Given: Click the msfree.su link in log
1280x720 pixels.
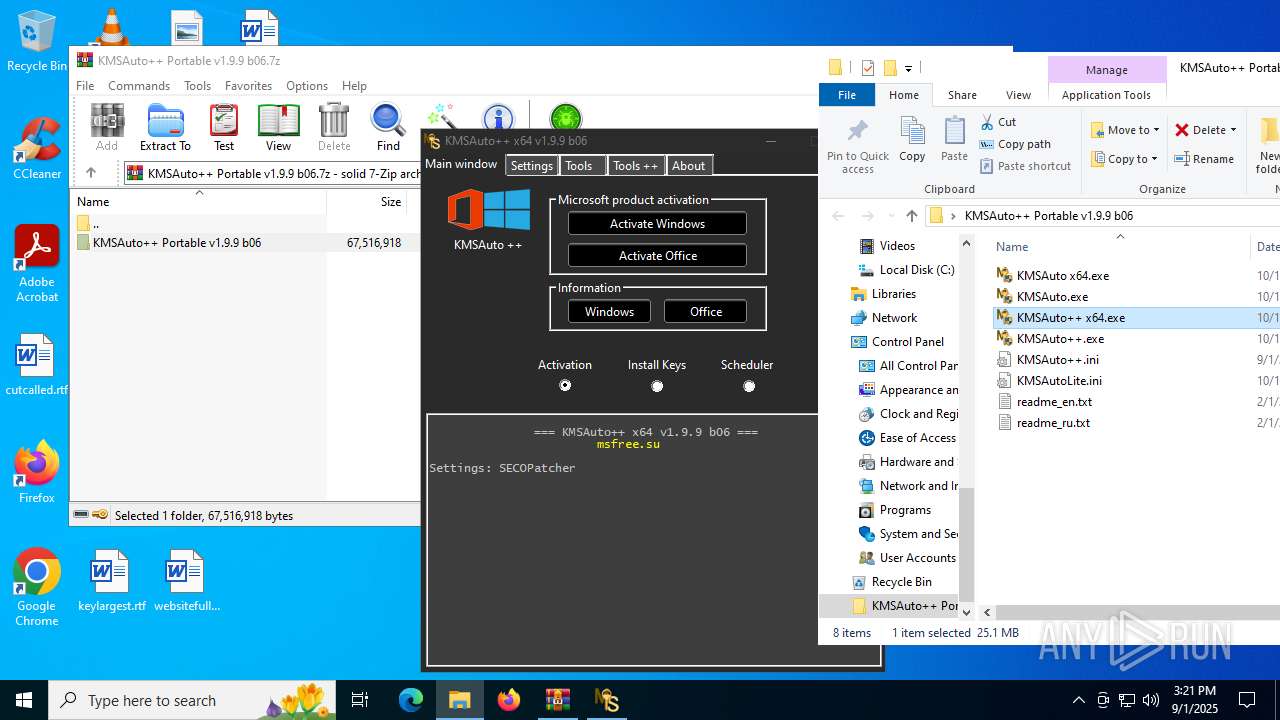Looking at the screenshot, I should pyautogui.click(x=628, y=444).
